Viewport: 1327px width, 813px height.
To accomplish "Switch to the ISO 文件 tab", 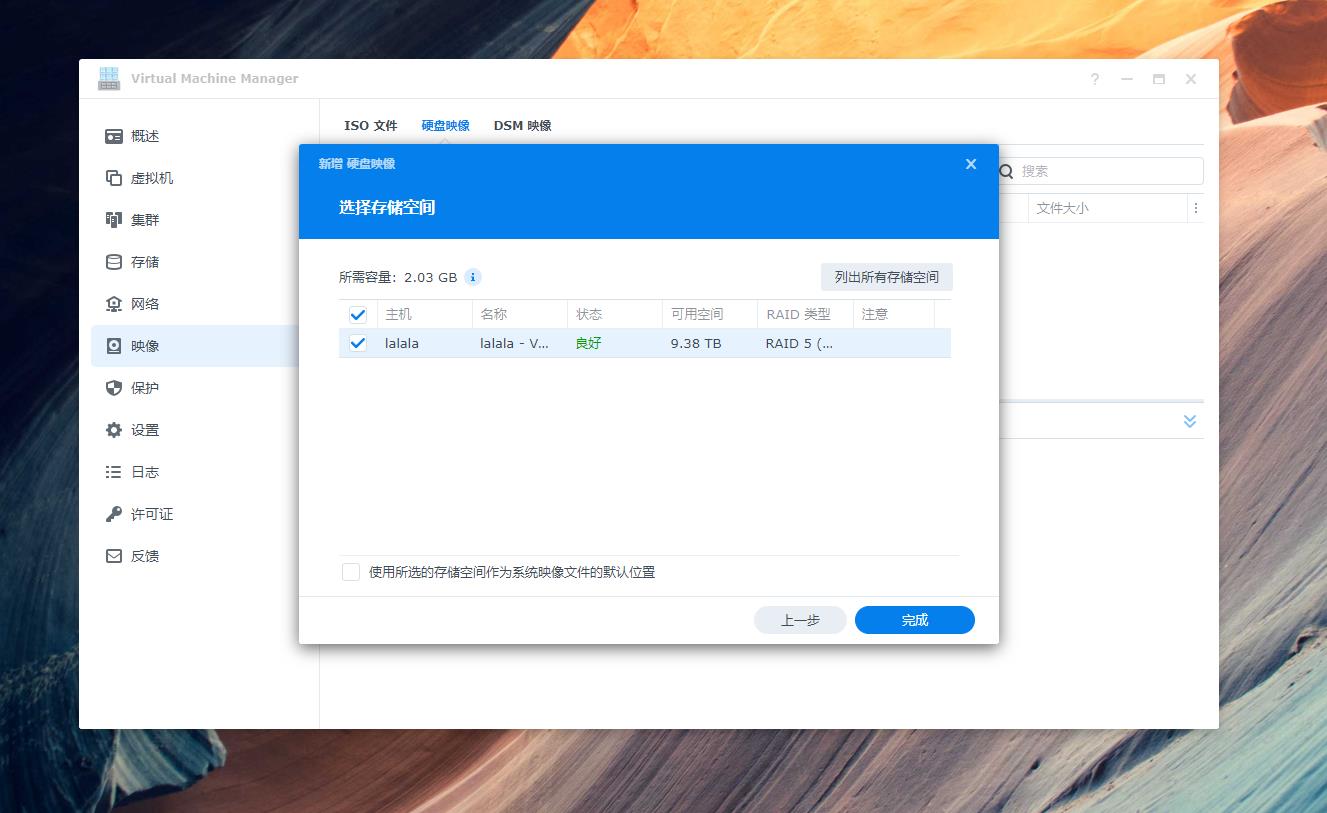I will [371, 125].
